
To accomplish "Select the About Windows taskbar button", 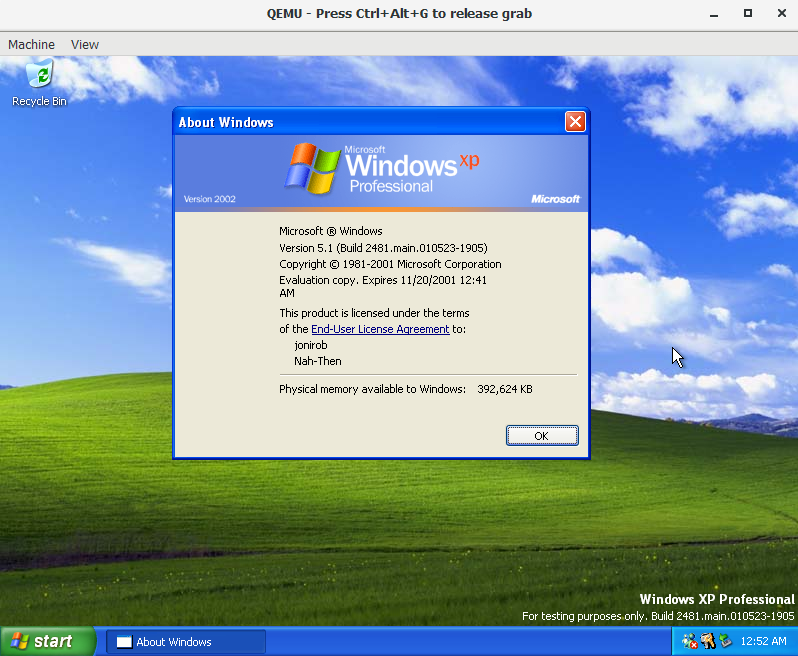I will coord(186,642).
